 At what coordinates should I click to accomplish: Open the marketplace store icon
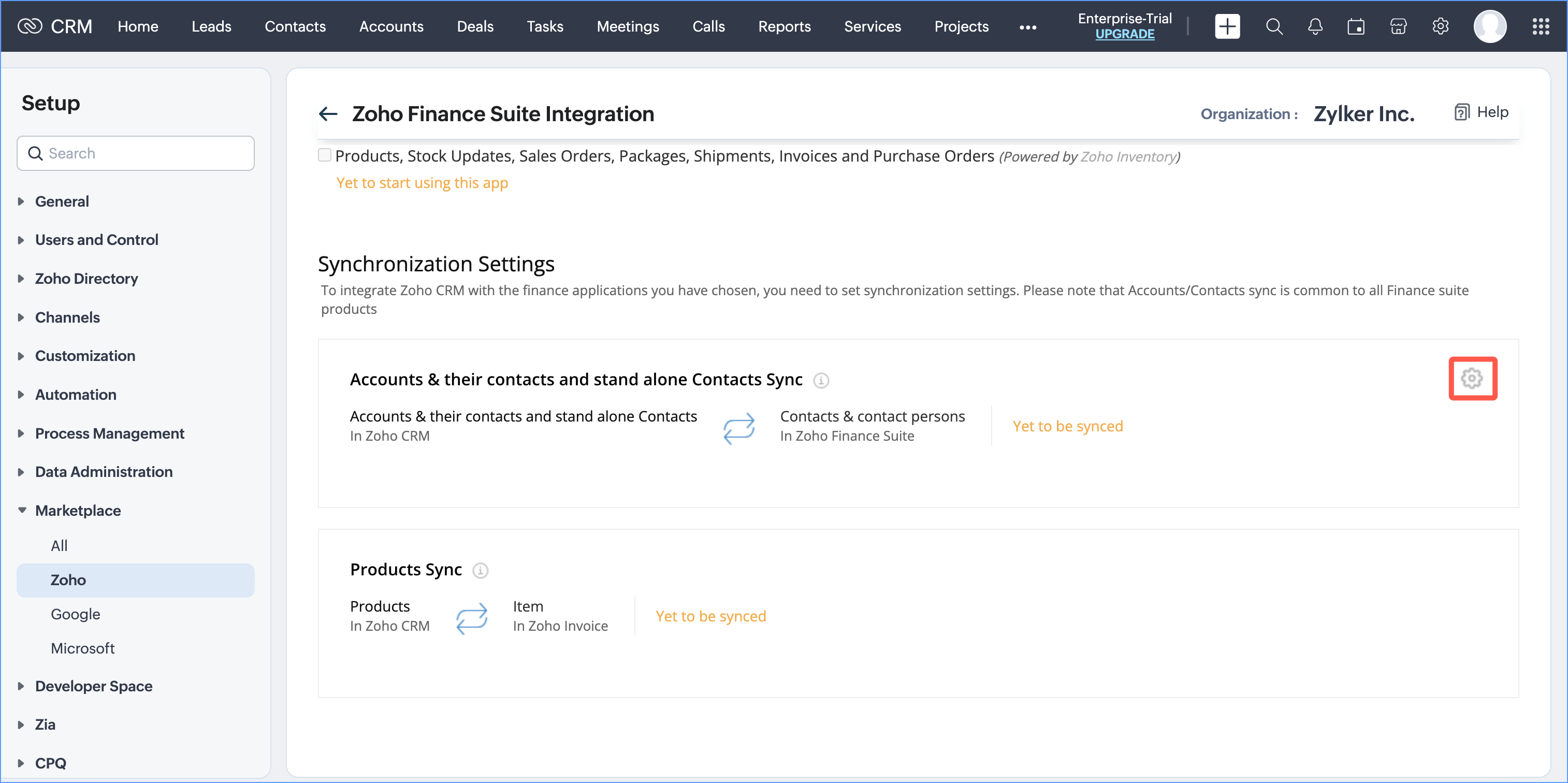click(1398, 26)
